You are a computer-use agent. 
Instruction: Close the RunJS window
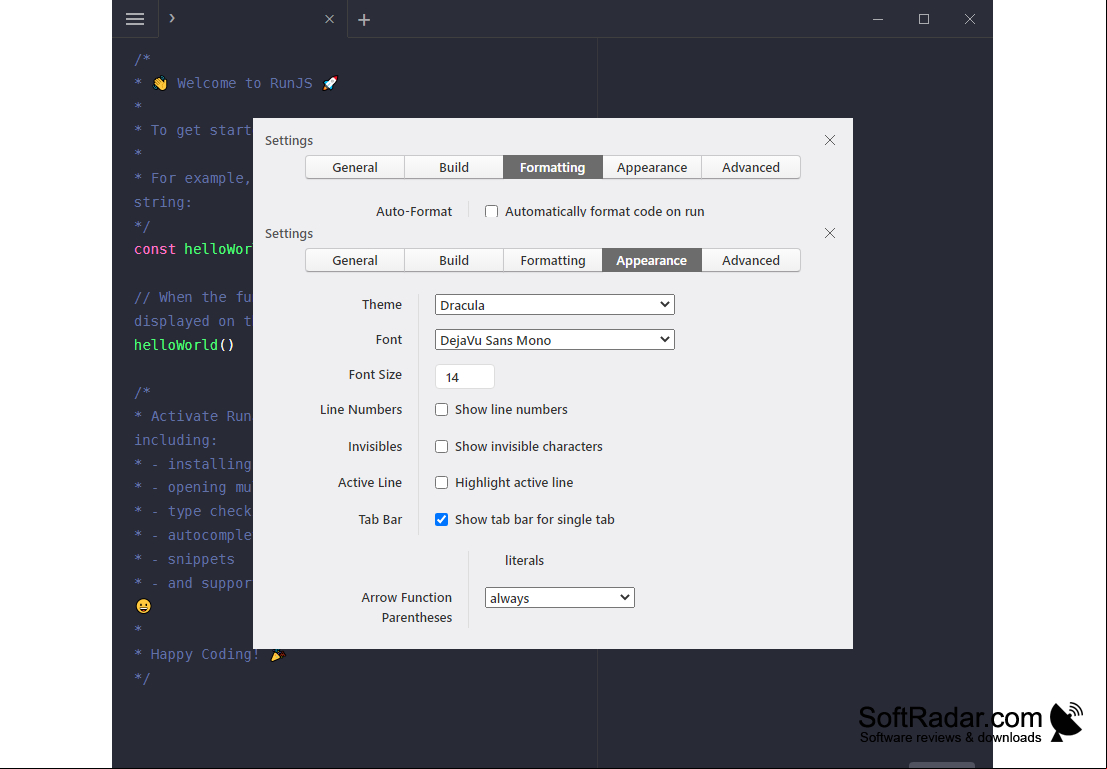(969, 19)
